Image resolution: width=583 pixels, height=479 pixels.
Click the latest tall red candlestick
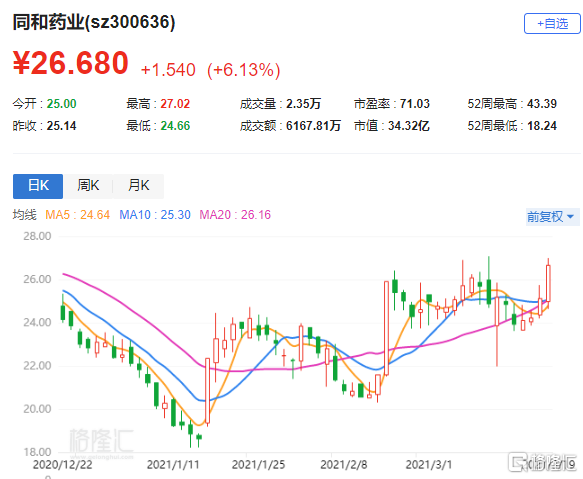click(x=548, y=283)
